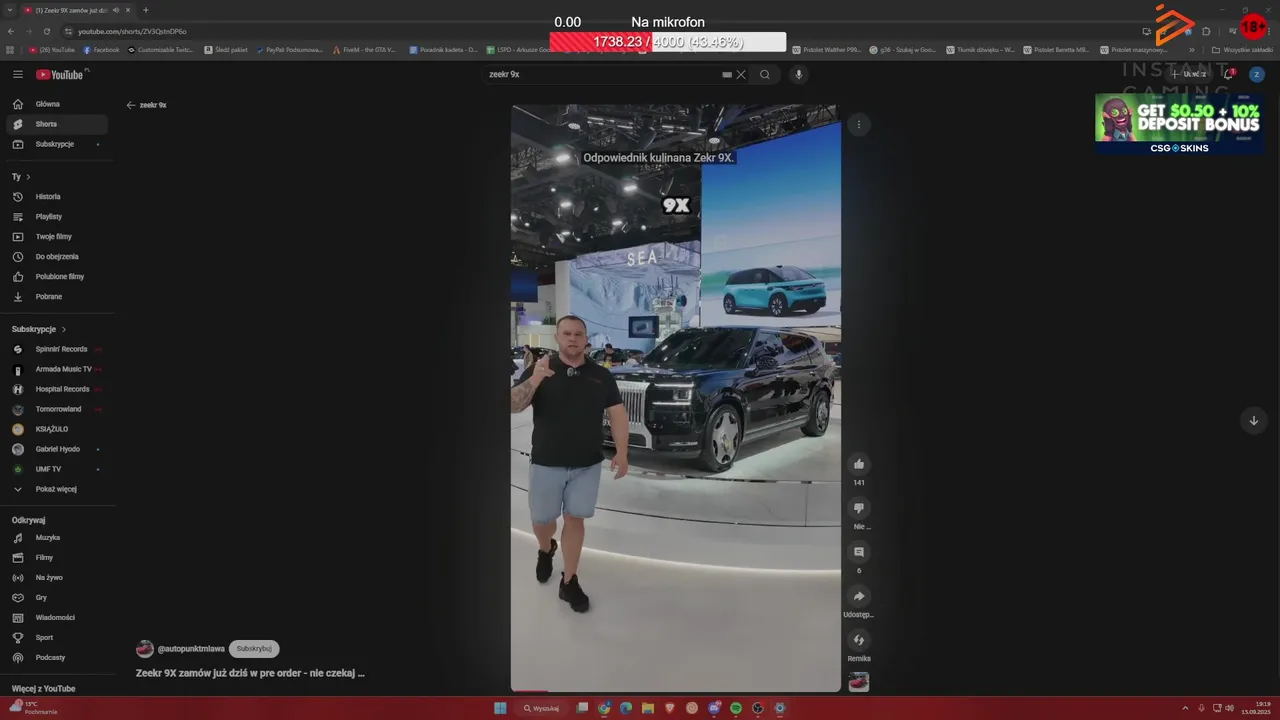Screen dimensions: 1280x720
Task: Click the autopunktmlawa channel avatar
Action: click(x=145, y=649)
